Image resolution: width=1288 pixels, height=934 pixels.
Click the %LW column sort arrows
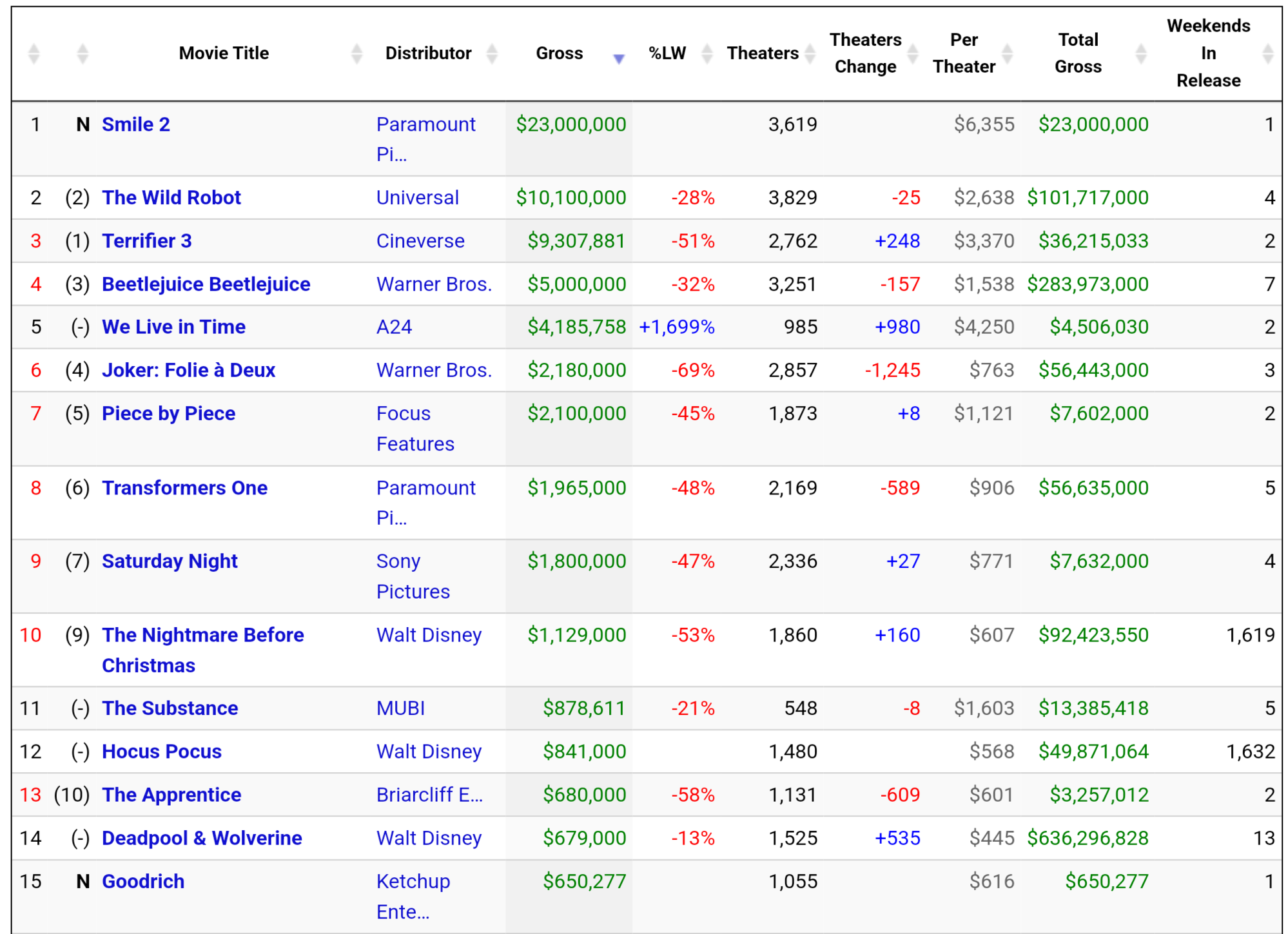707,54
